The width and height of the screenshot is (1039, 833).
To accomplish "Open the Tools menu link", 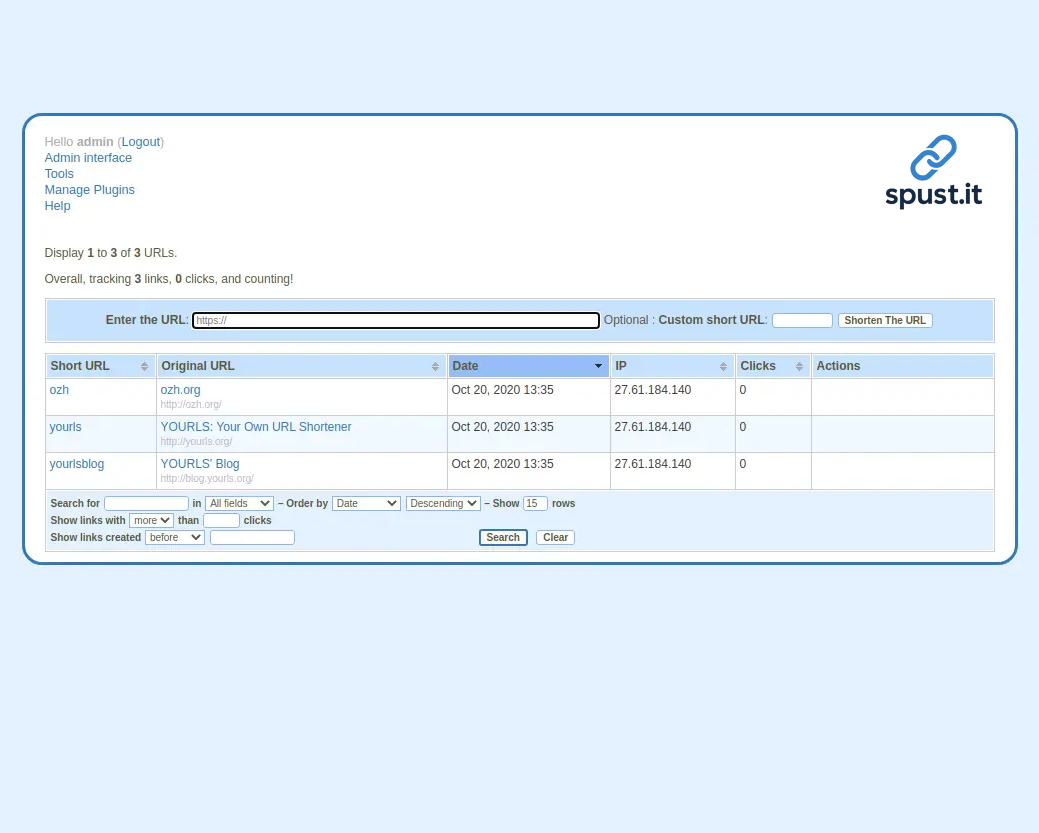I will click(59, 174).
